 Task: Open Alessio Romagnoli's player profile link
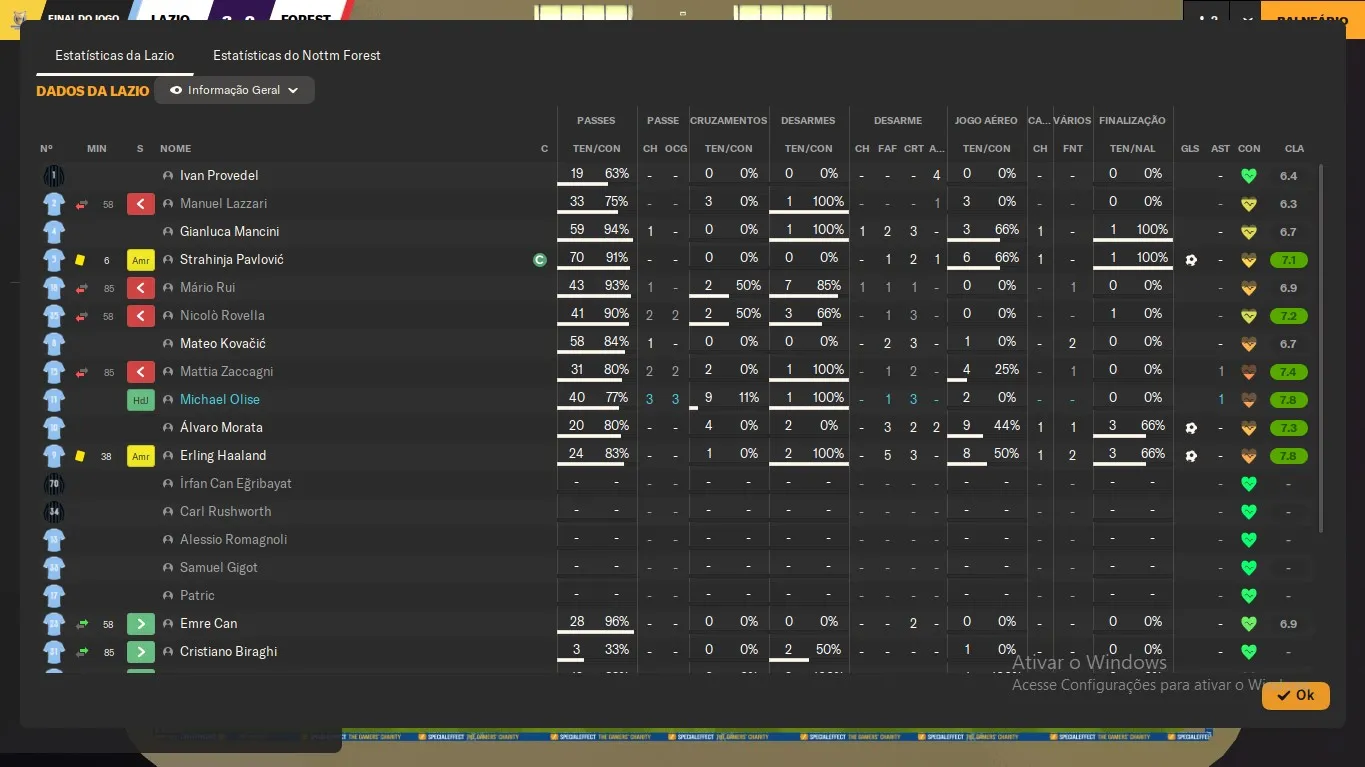click(x=233, y=539)
